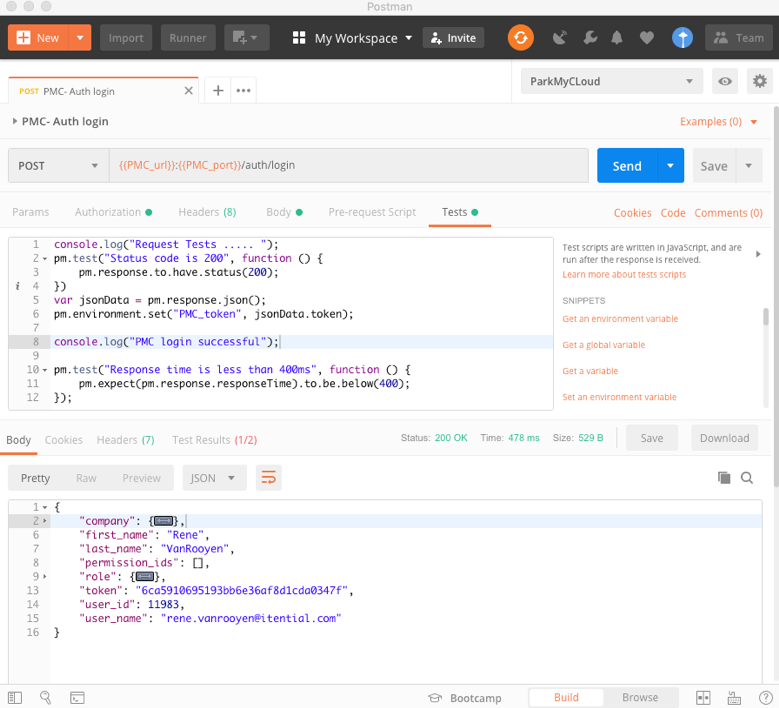Open Examples (0) dropdown
This screenshot has height=708, width=779.
(718, 122)
